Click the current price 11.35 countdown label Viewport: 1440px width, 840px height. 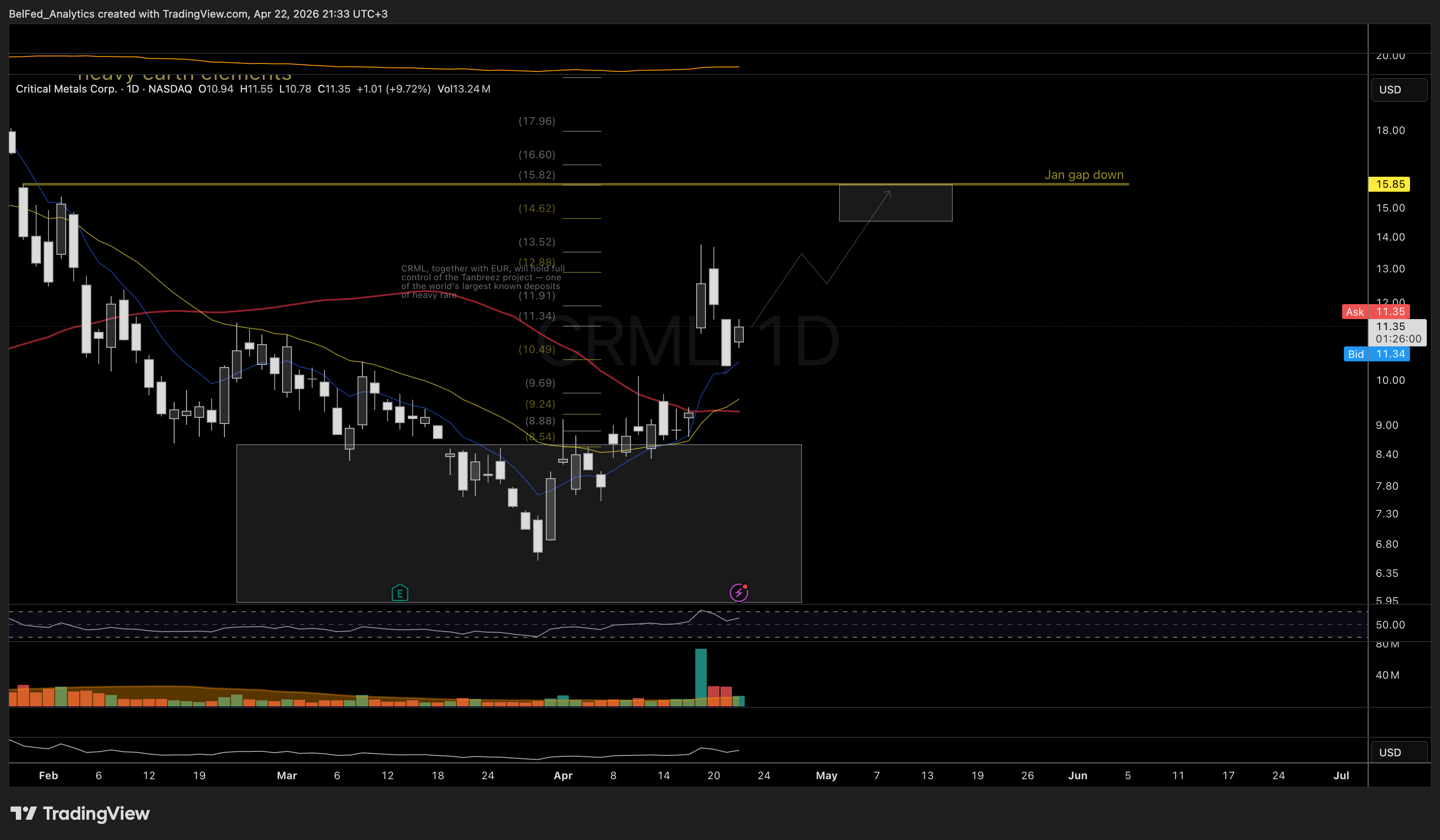pyautogui.click(x=1397, y=332)
